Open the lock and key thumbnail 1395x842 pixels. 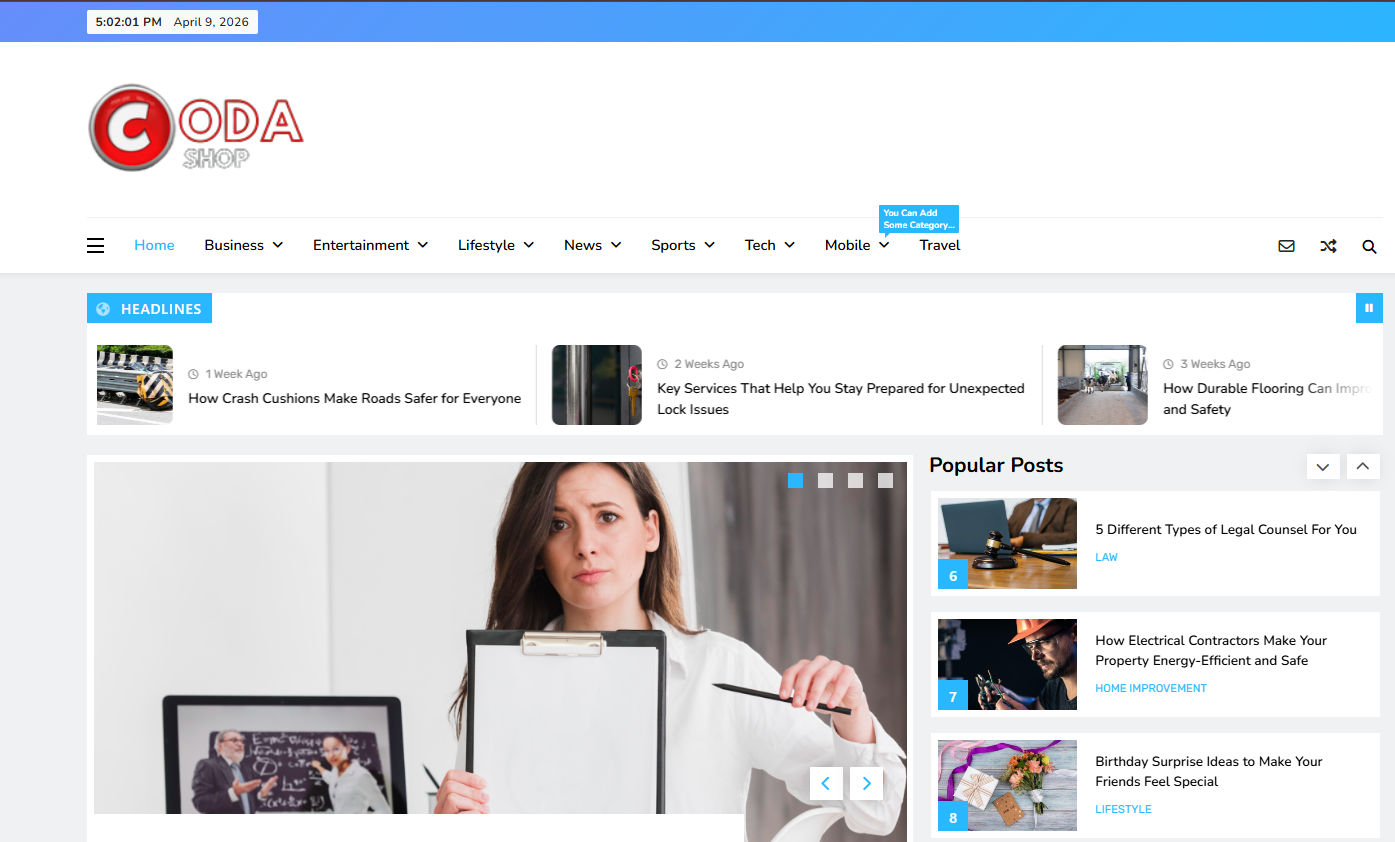pyautogui.click(x=597, y=385)
